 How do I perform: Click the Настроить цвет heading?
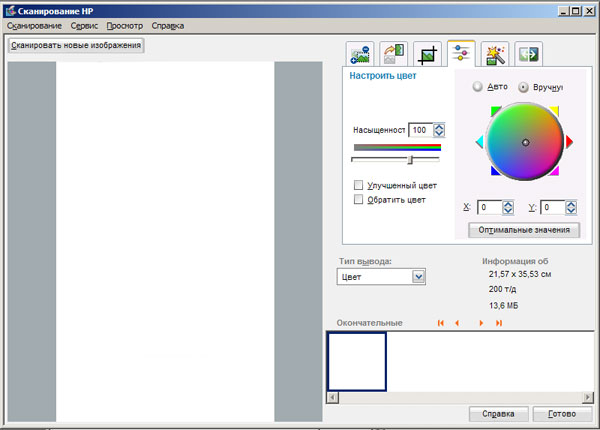[x=383, y=76]
